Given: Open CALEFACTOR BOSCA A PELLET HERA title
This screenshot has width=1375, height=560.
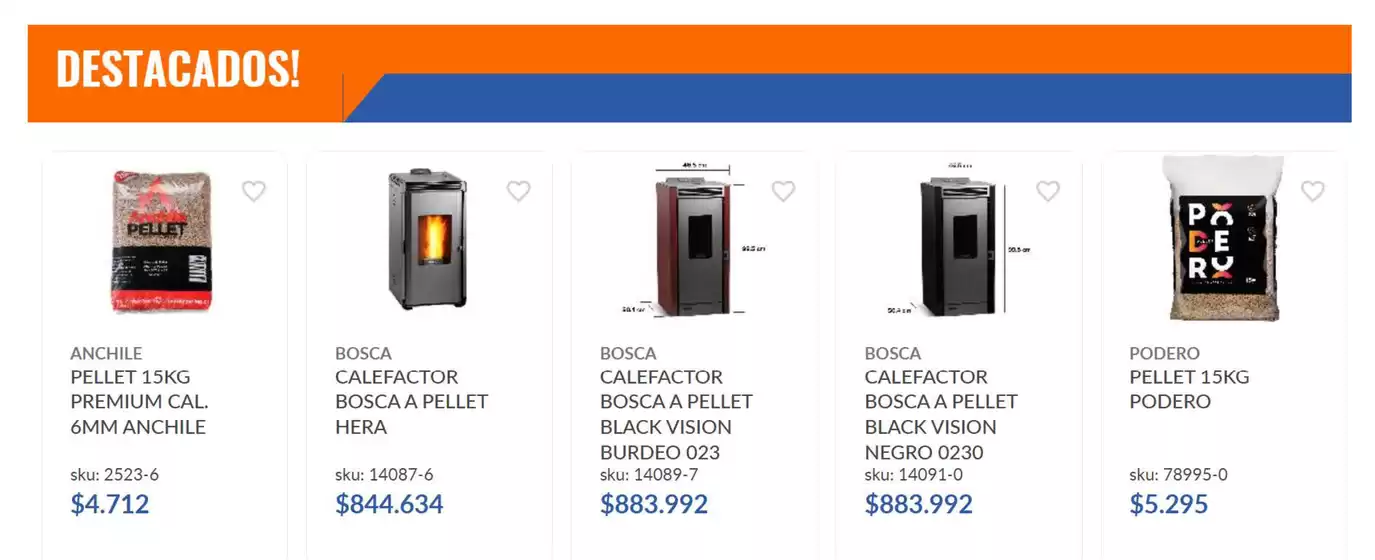Looking at the screenshot, I should click(412, 402).
